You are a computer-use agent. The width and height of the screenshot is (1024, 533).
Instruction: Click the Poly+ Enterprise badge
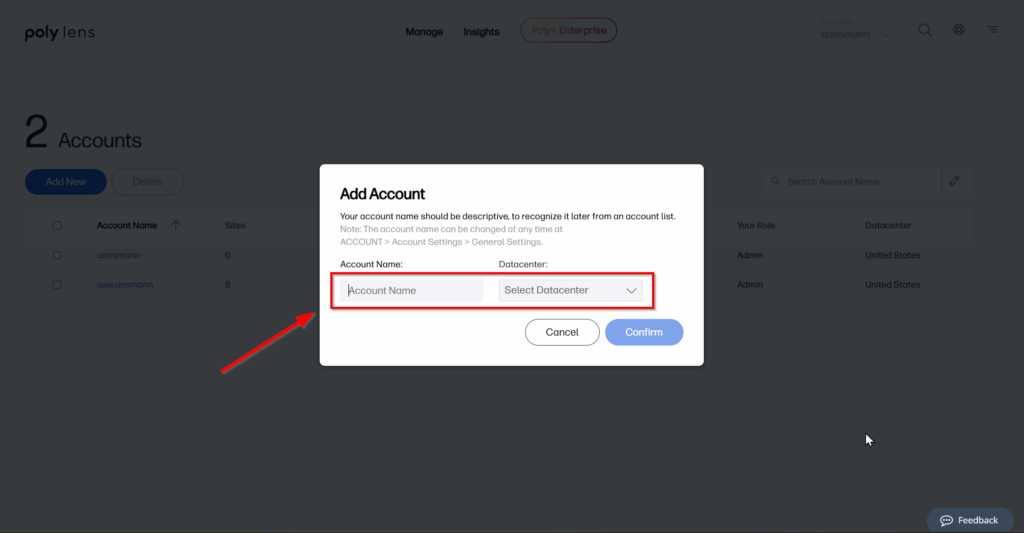pos(568,31)
